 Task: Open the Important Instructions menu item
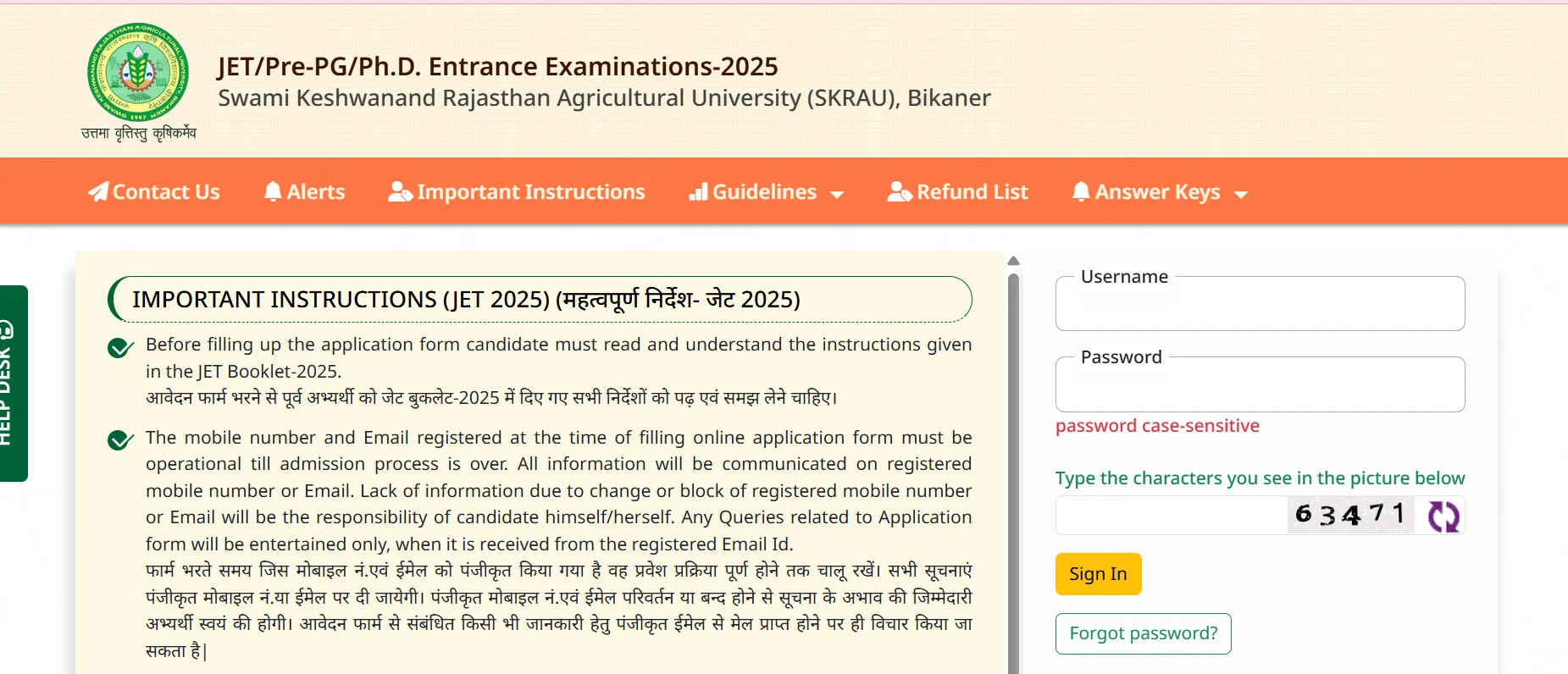(530, 192)
